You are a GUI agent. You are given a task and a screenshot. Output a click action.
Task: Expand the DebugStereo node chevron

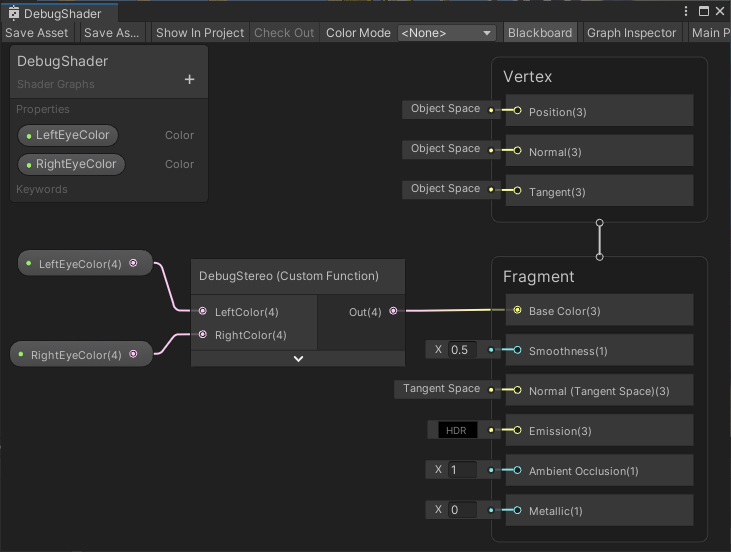point(298,359)
